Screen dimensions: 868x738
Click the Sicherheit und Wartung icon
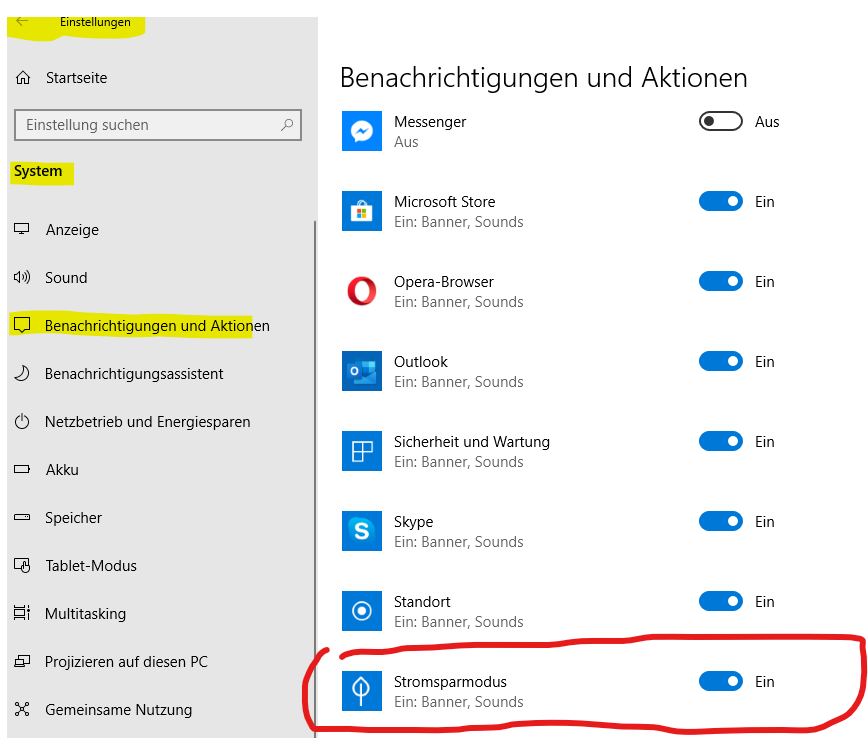[361, 451]
